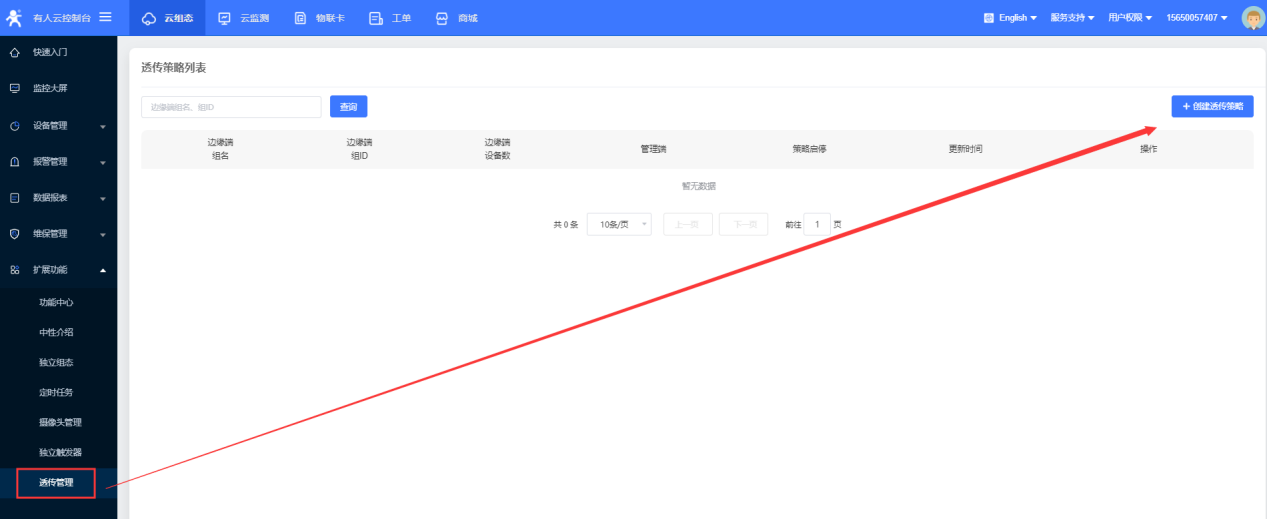This screenshot has width=1267, height=519.
Task: Click the 边缘端组名 search input field
Action: click(231, 107)
